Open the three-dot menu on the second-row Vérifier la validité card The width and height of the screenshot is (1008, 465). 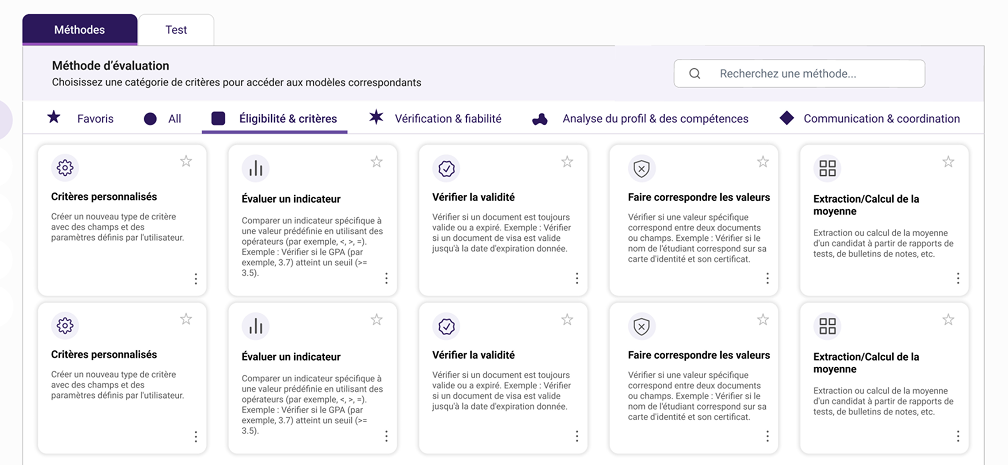[x=577, y=437]
